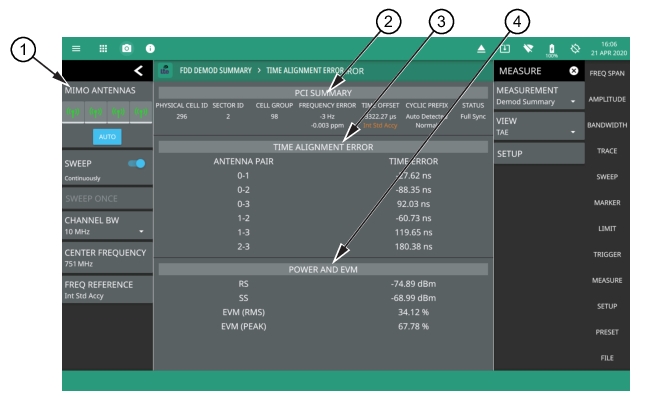Viewport: 651px width, 398px height.
Task: Open the hamburger main menu
Action: coord(76,49)
